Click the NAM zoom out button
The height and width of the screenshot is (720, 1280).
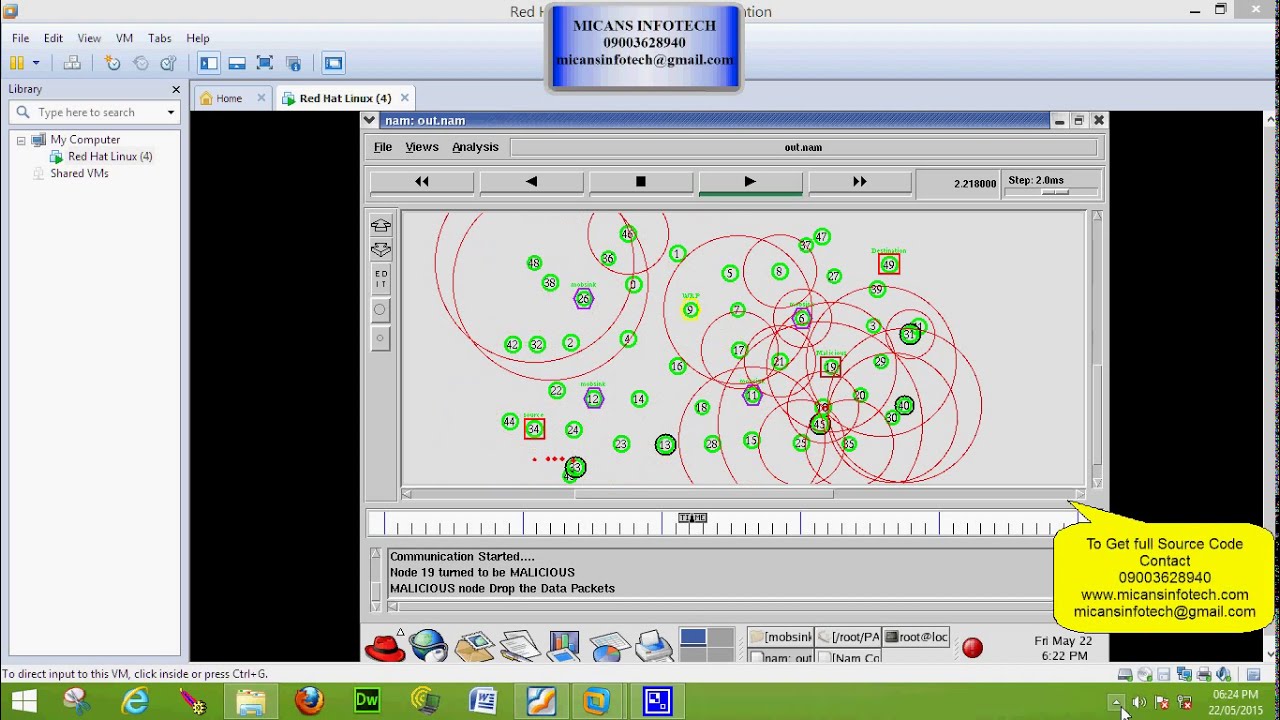(381, 250)
